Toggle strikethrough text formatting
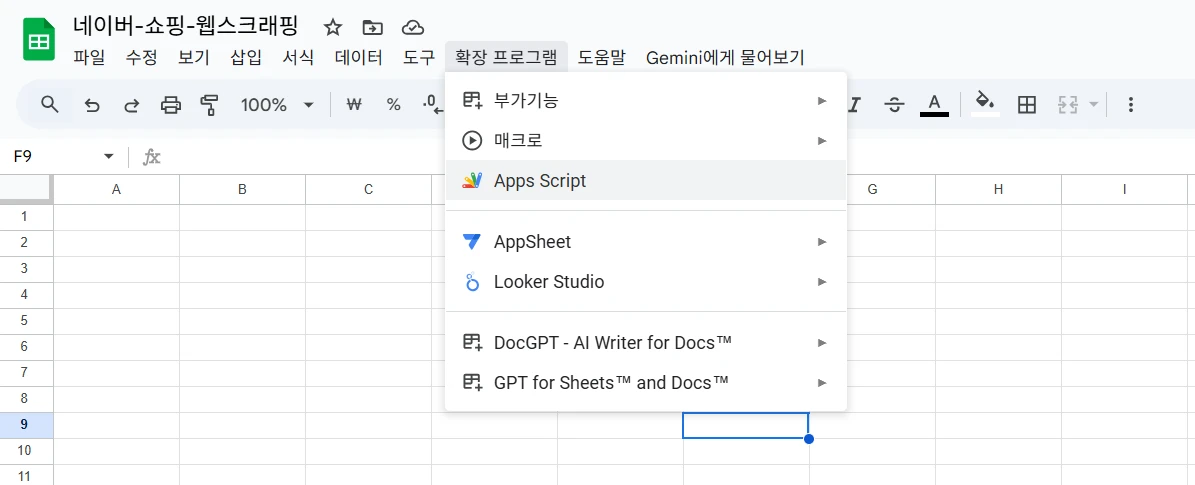Image resolution: width=1195 pixels, height=485 pixels. pos(894,105)
